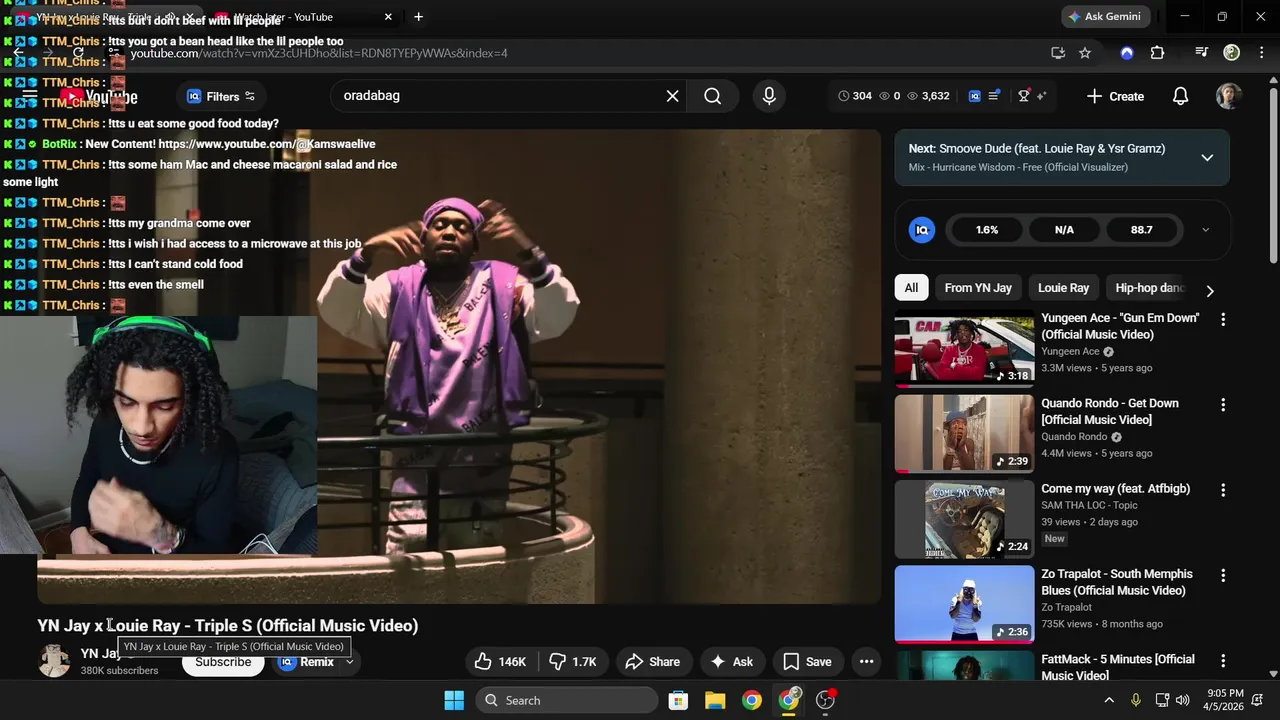The image size is (1280, 720).
Task: Open the YouTube account avatar menu
Action: tap(1228, 96)
